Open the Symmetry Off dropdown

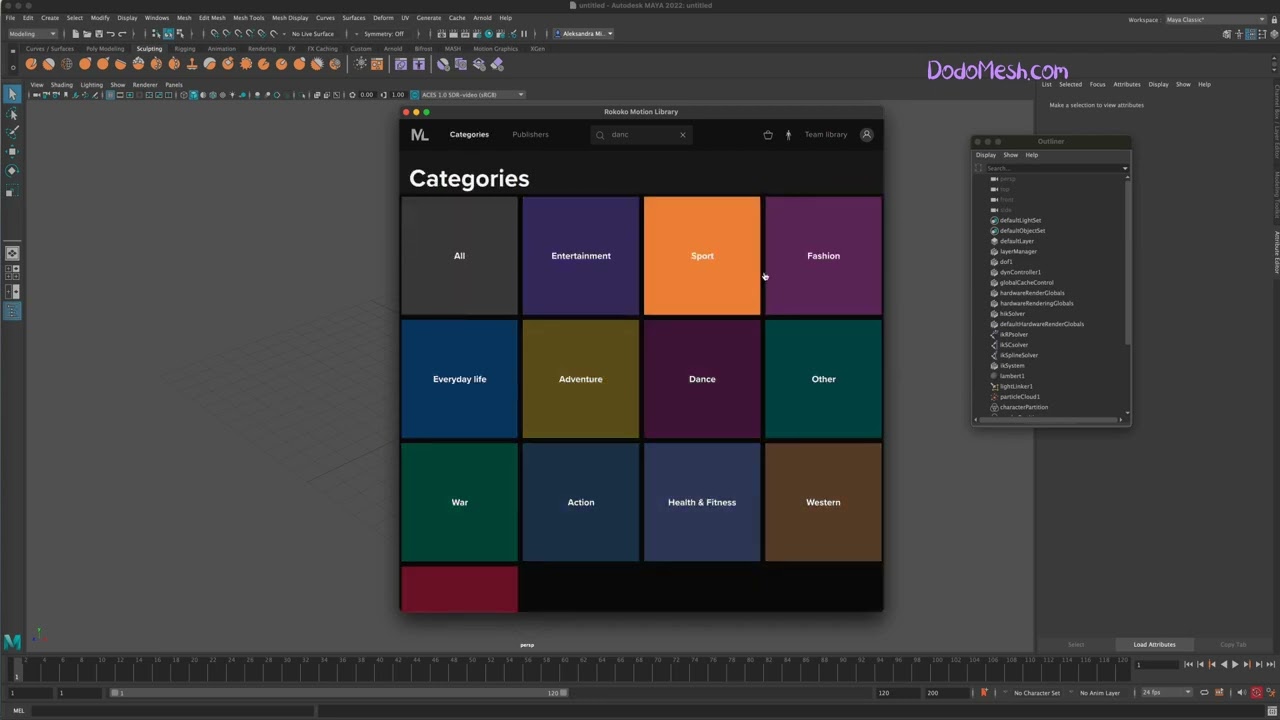coord(384,33)
